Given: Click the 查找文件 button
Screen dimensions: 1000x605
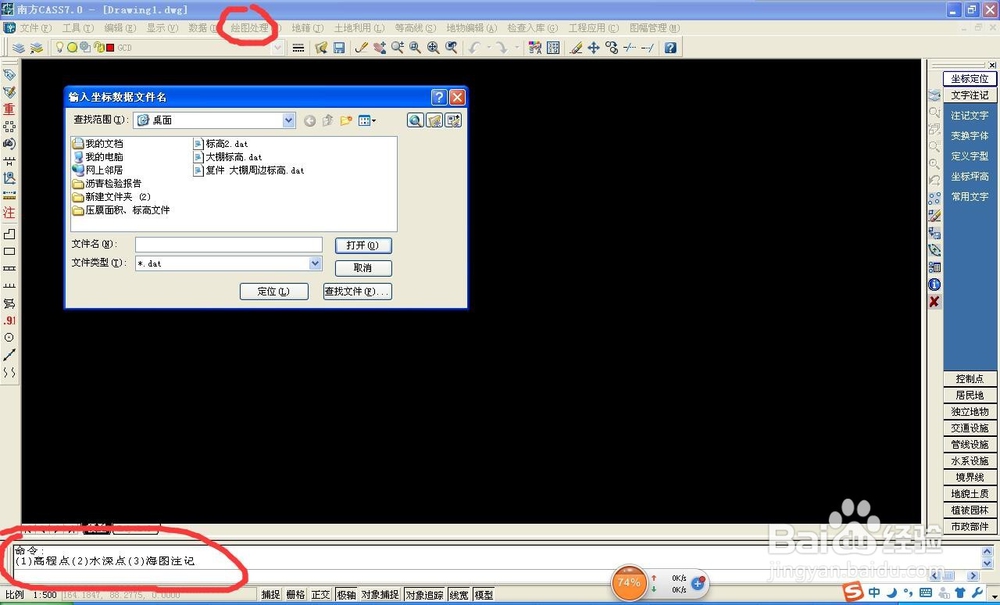Looking at the screenshot, I should coord(357,291).
